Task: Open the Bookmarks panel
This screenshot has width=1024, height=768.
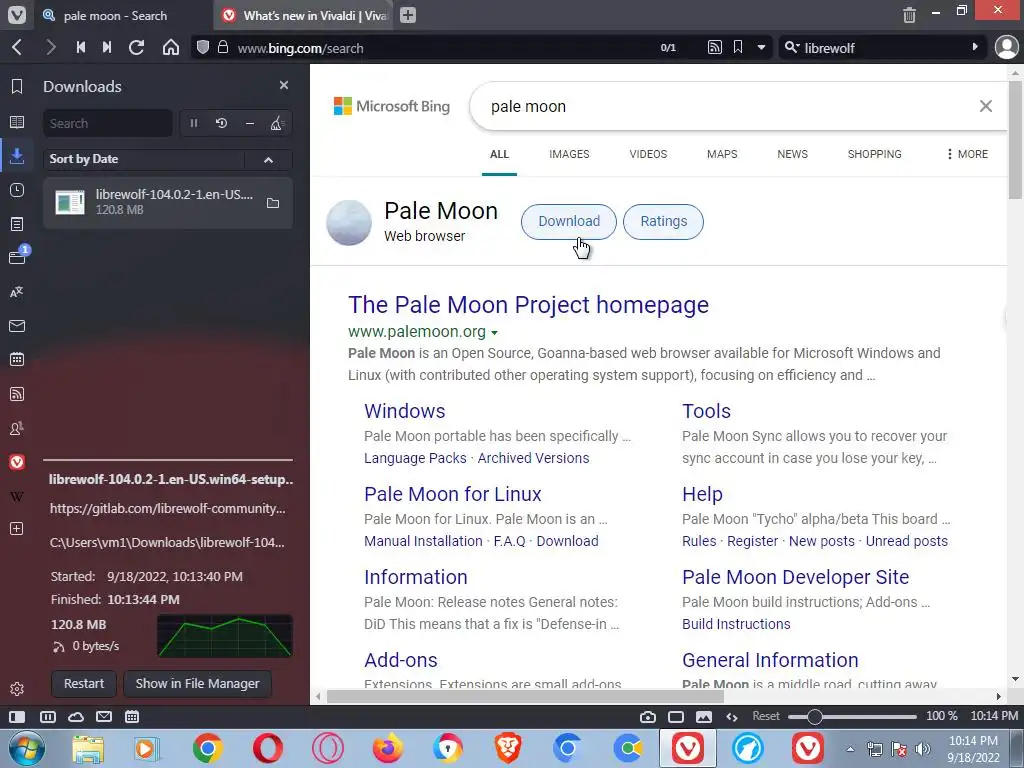Action: pyautogui.click(x=17, y=86)
